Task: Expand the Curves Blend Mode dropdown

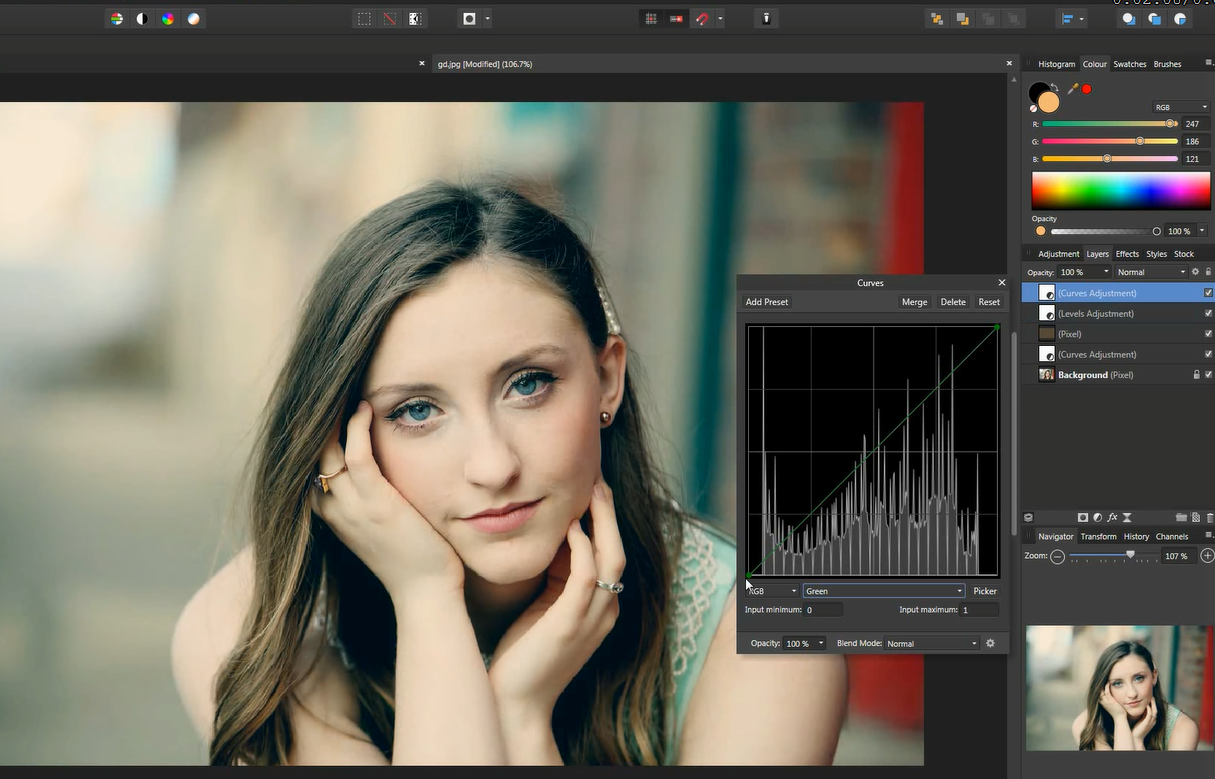Action: tap(931, 643)
